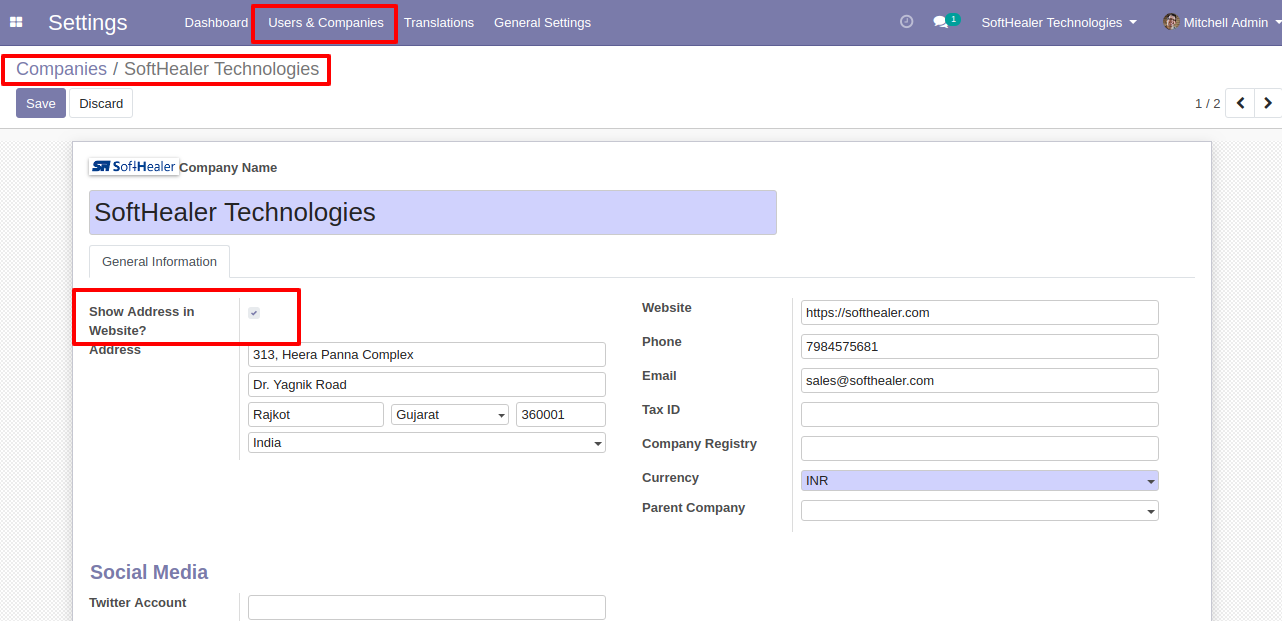Click the Settings app title
The height and width of the screenshot is (621, 1282).
88,22
